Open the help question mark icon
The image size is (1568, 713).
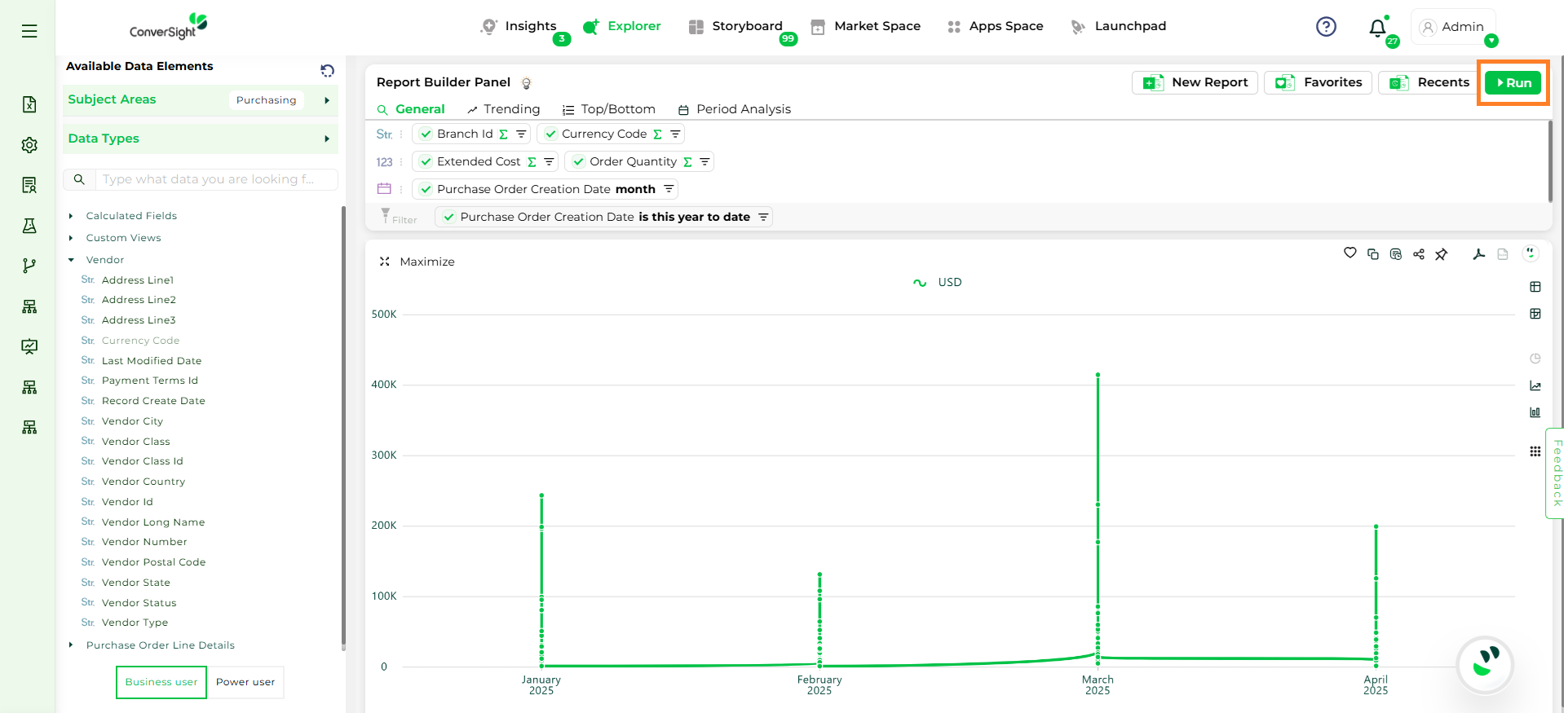coord(1326,27)
